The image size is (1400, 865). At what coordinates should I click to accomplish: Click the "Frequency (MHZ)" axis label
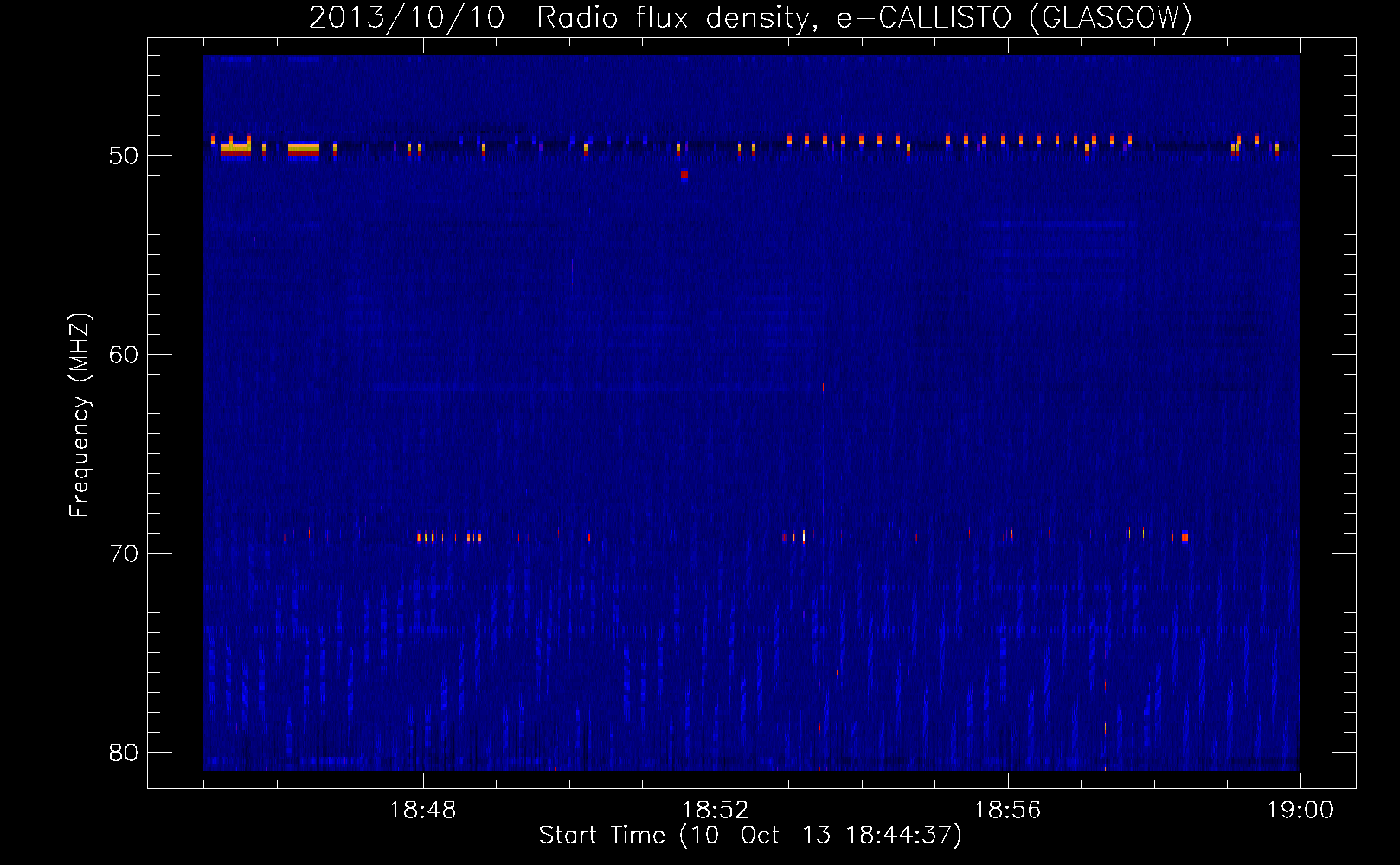(79, 415)
